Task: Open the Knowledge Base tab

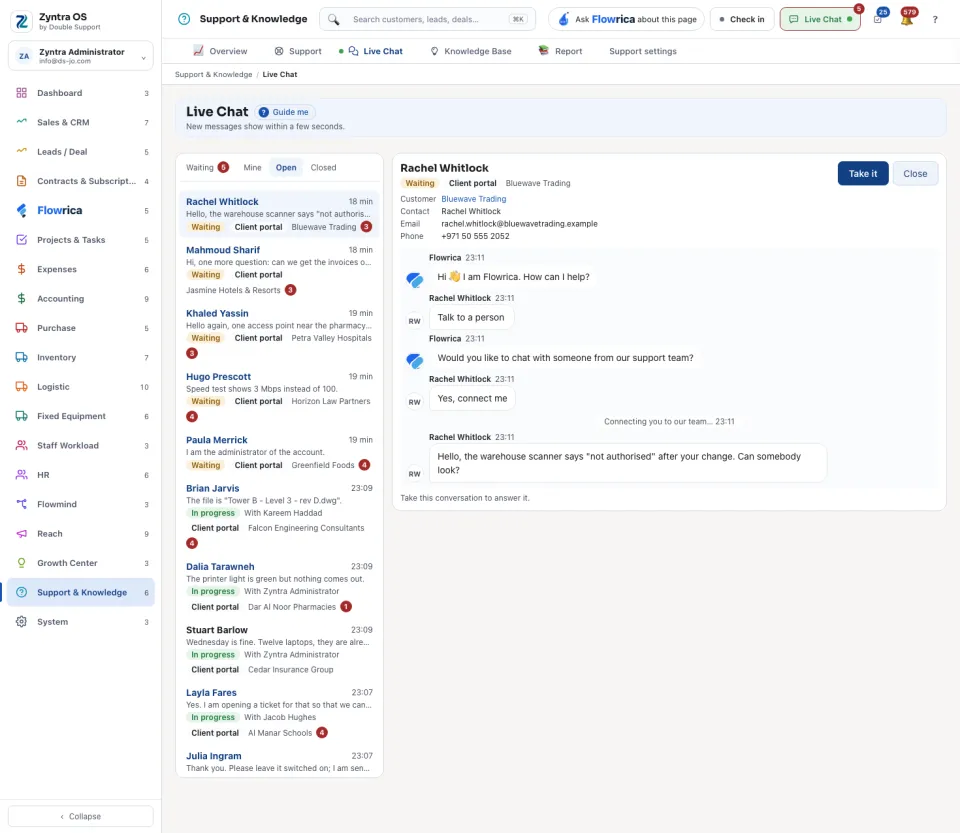Action: click(x=471, y=51)
